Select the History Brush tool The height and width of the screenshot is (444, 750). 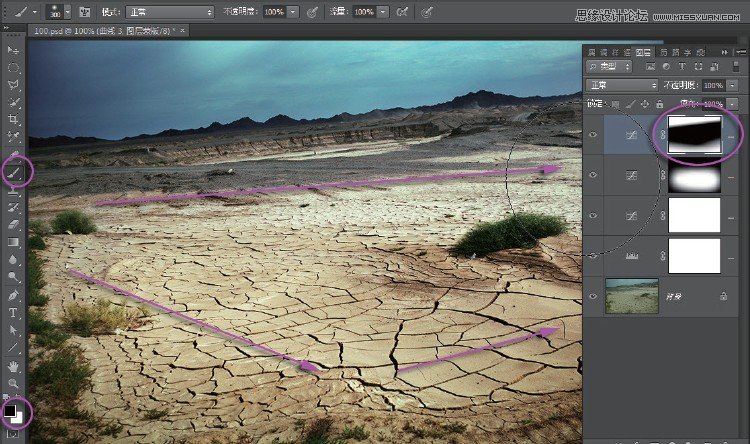pyautogui.click(x=13, y=207)
